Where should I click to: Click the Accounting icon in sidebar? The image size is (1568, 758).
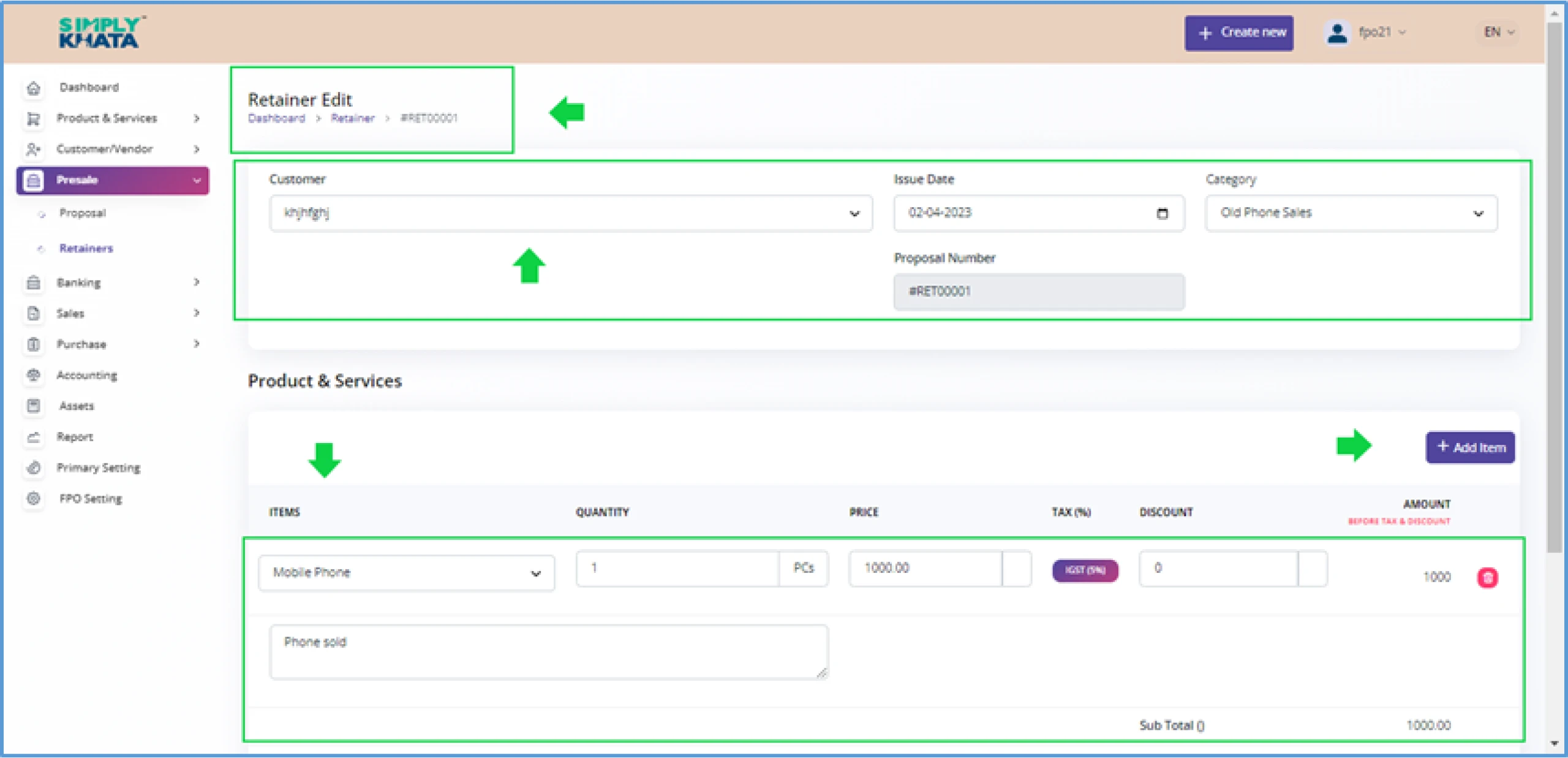34,375
